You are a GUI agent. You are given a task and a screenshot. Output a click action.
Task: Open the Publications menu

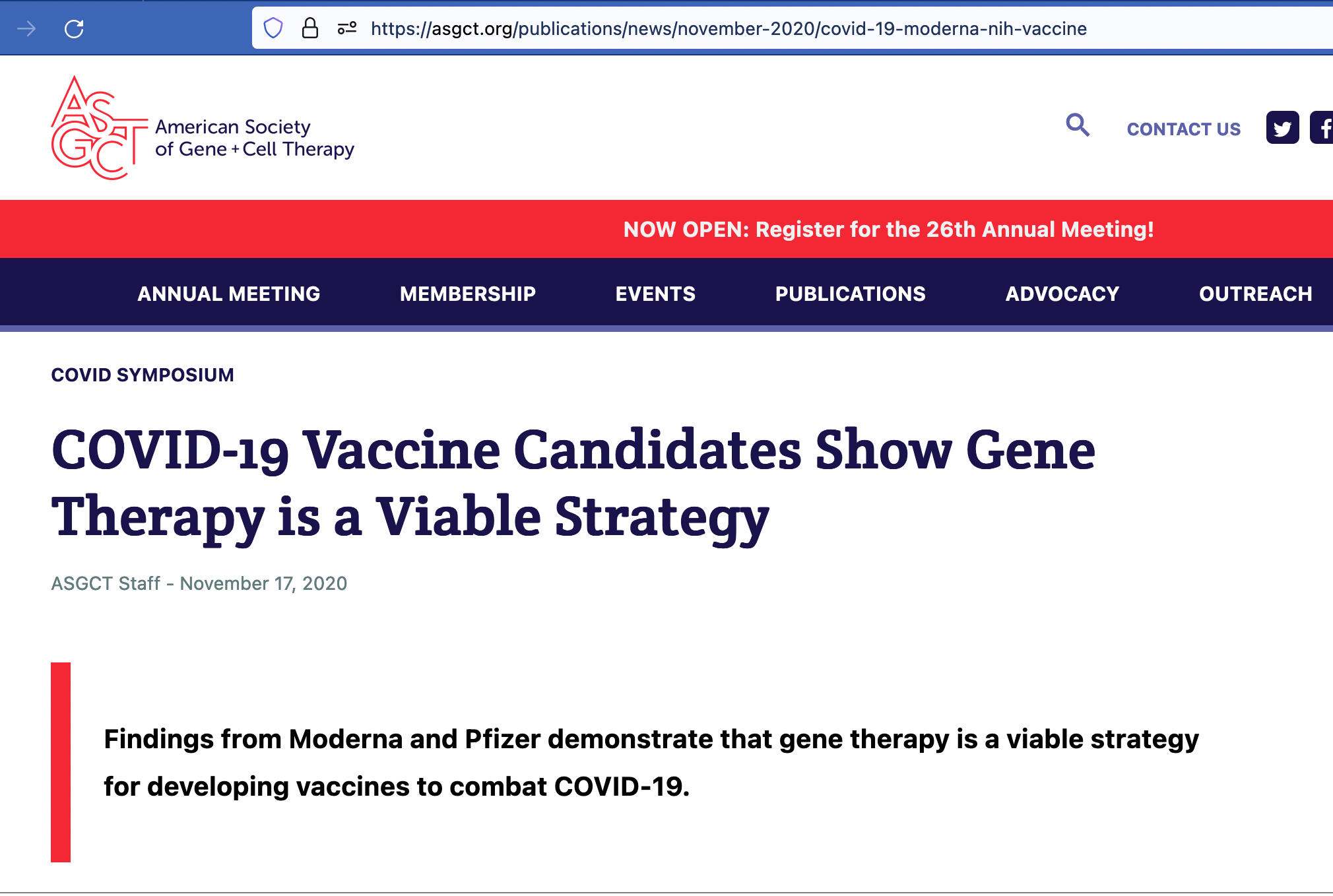tap(850, 294)
